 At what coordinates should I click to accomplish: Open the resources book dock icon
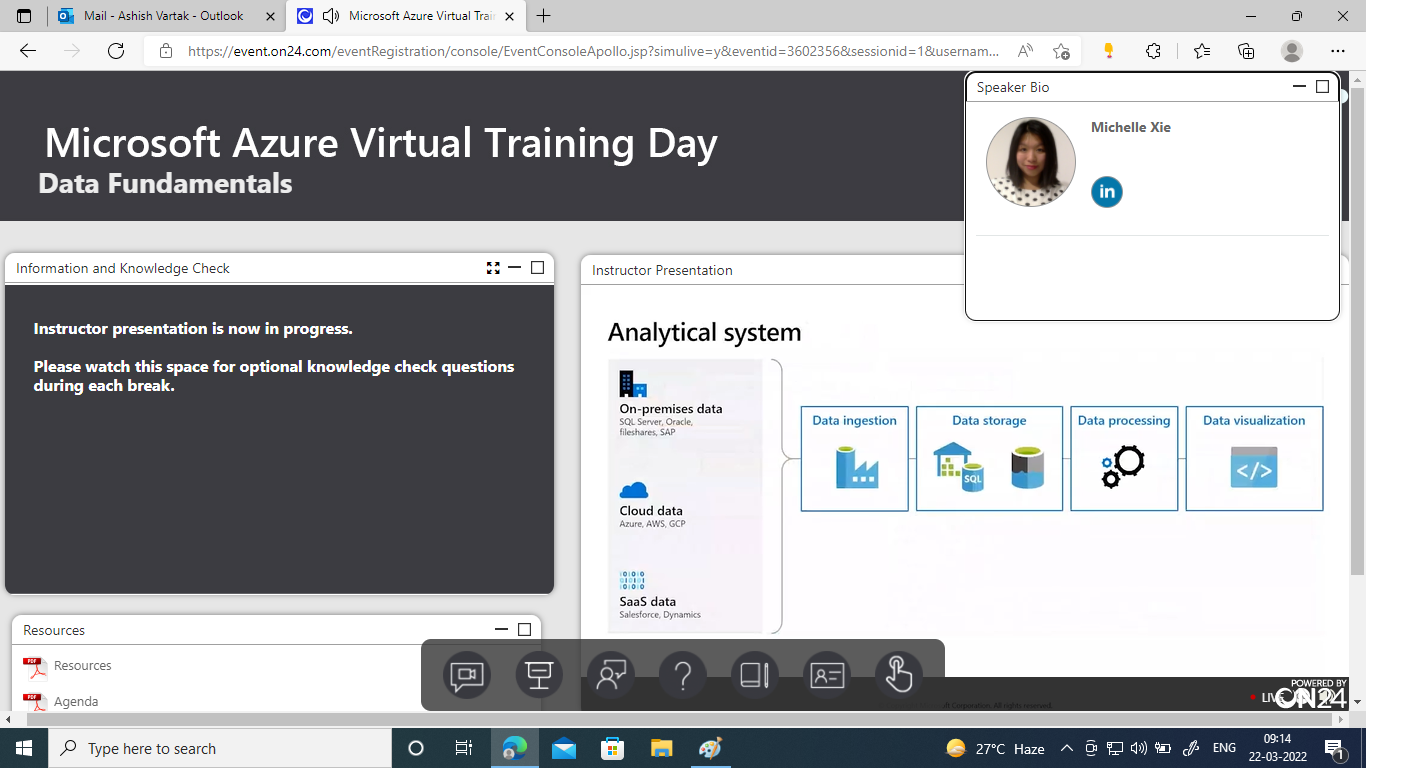coord(755,676)
